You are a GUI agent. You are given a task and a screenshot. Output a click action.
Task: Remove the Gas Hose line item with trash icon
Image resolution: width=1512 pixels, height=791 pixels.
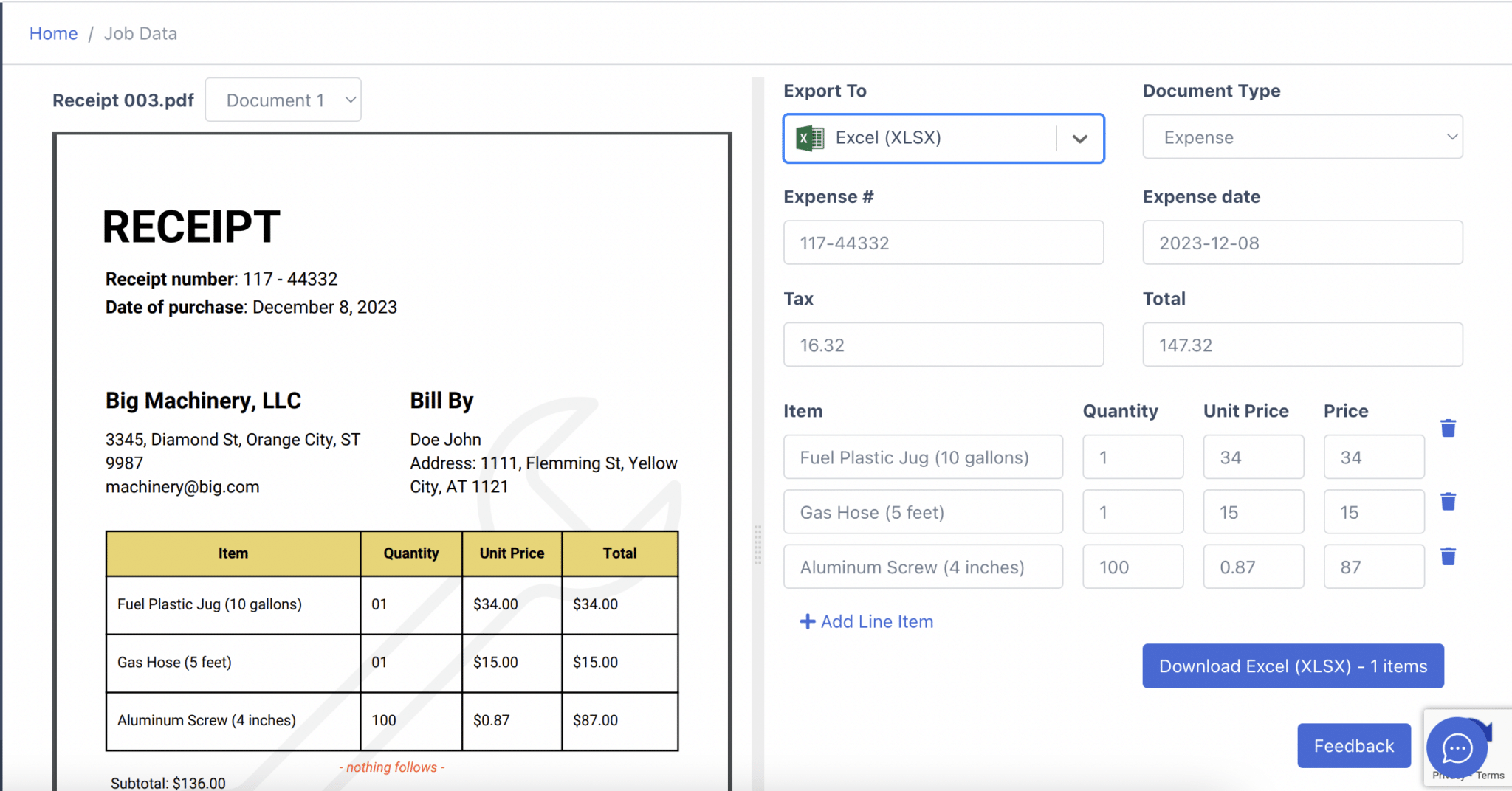click(x=1447, y=501)
